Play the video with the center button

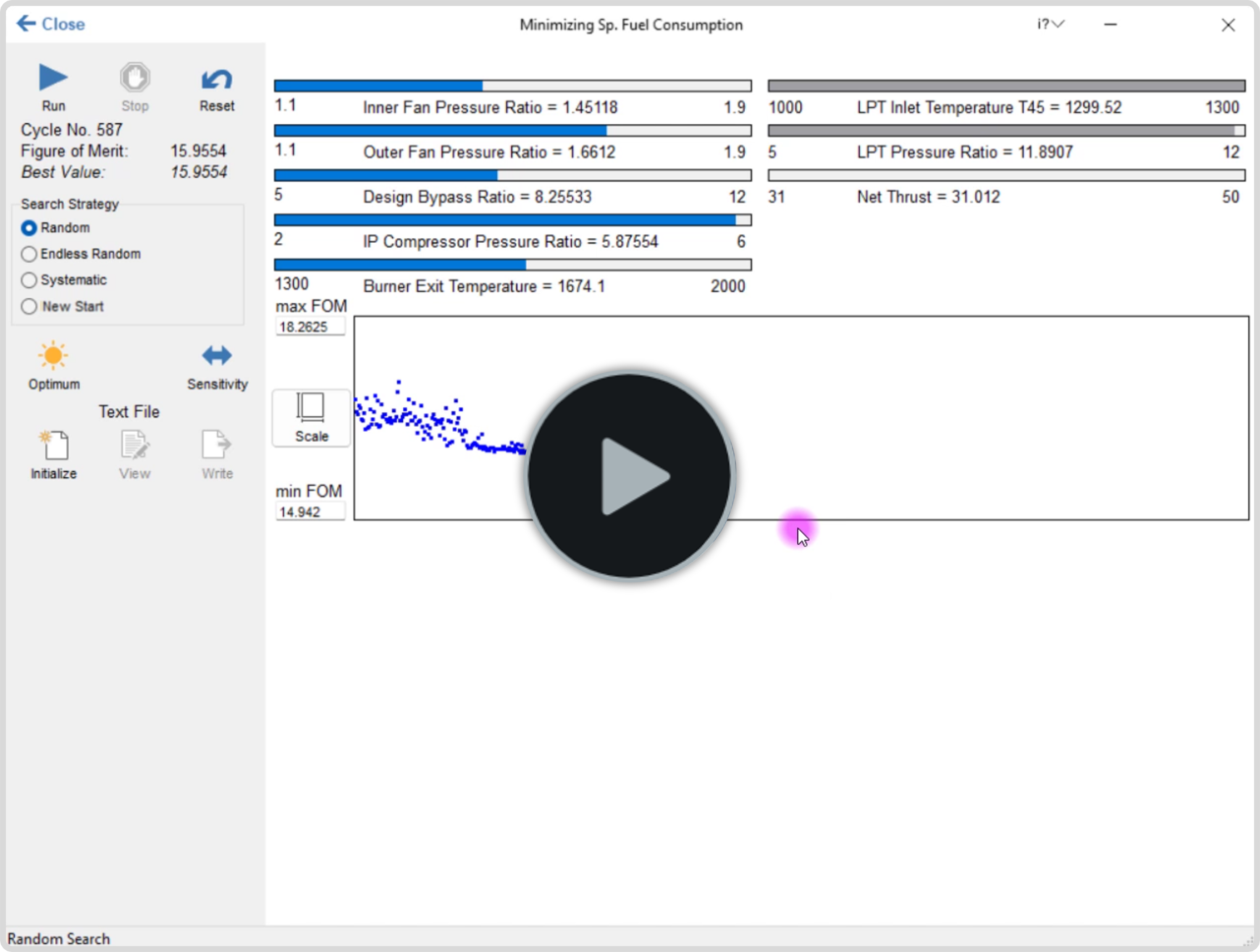click(630, 476)
